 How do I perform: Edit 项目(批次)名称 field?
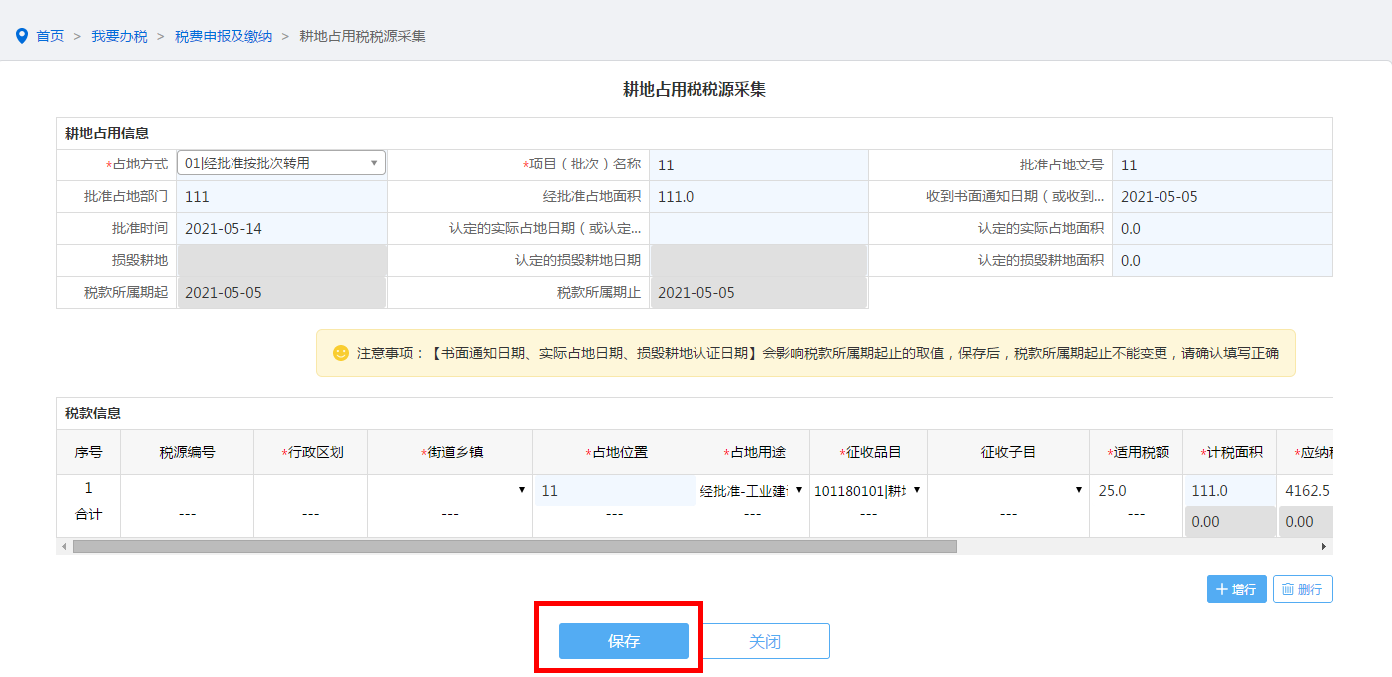point(759,165)
